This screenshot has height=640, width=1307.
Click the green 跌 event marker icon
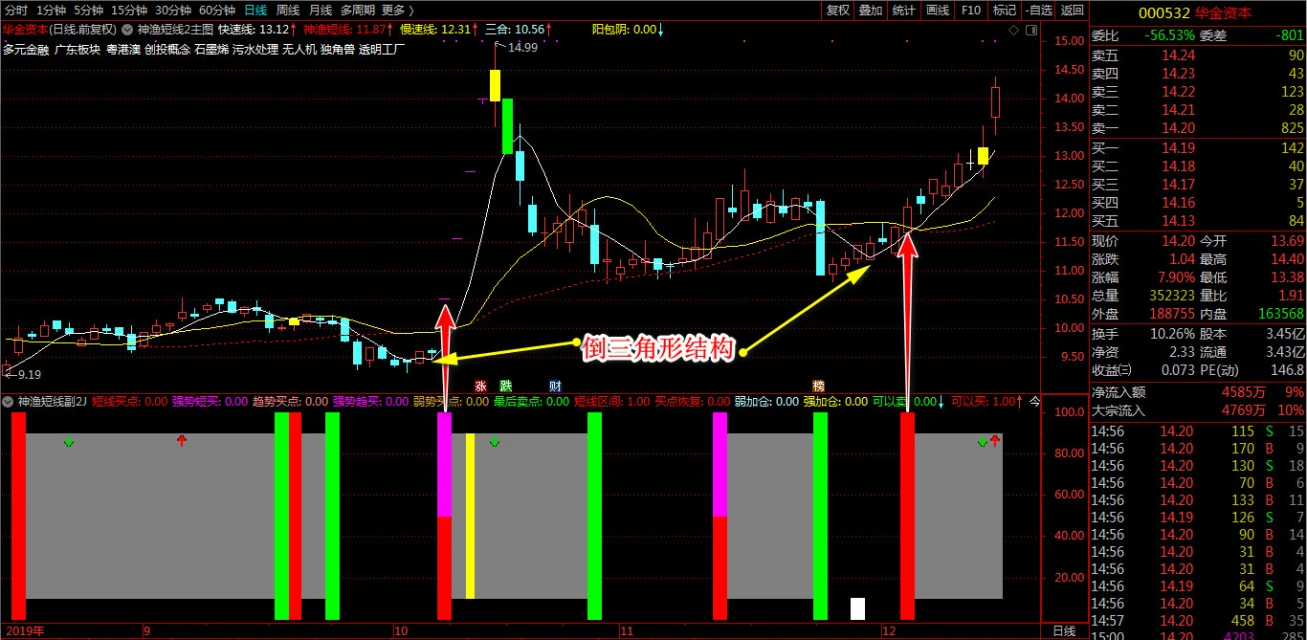(506, 385)
